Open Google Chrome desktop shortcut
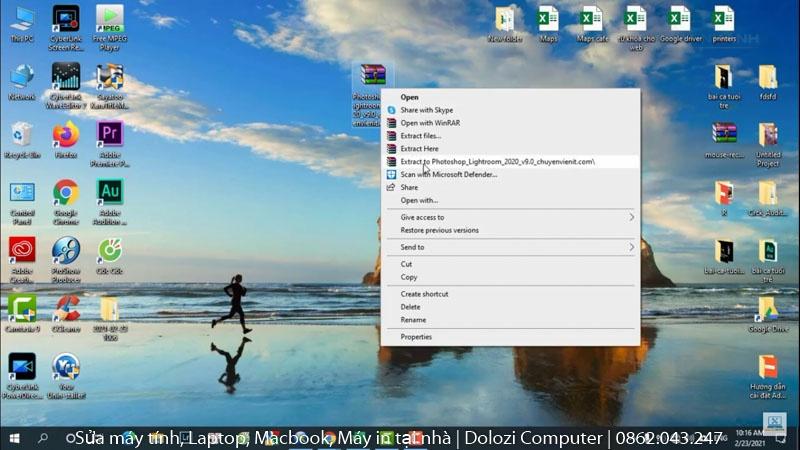The image size is (800, 450). pyautogui.click(x=66, y=193)
